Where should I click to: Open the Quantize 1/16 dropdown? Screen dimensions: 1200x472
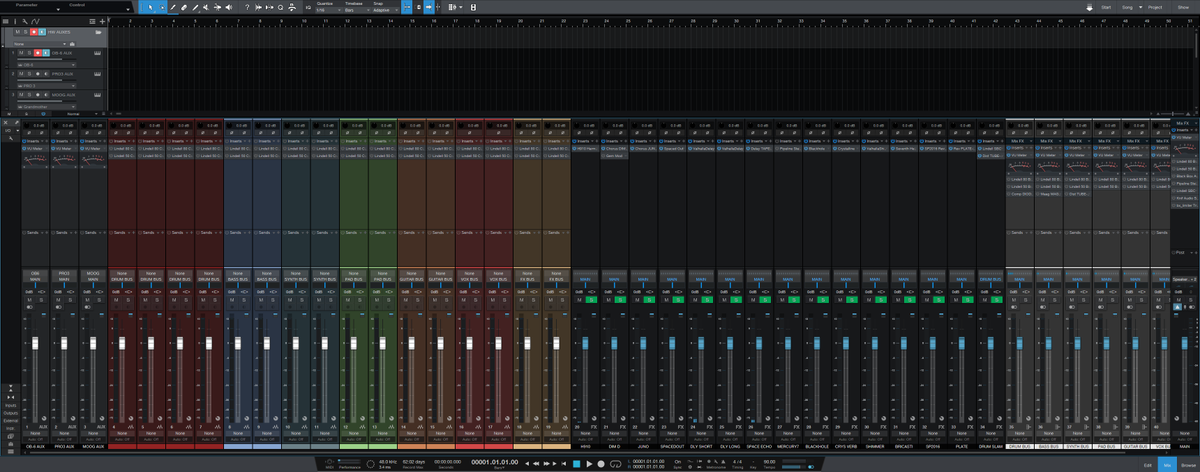(x=328, y=10)
